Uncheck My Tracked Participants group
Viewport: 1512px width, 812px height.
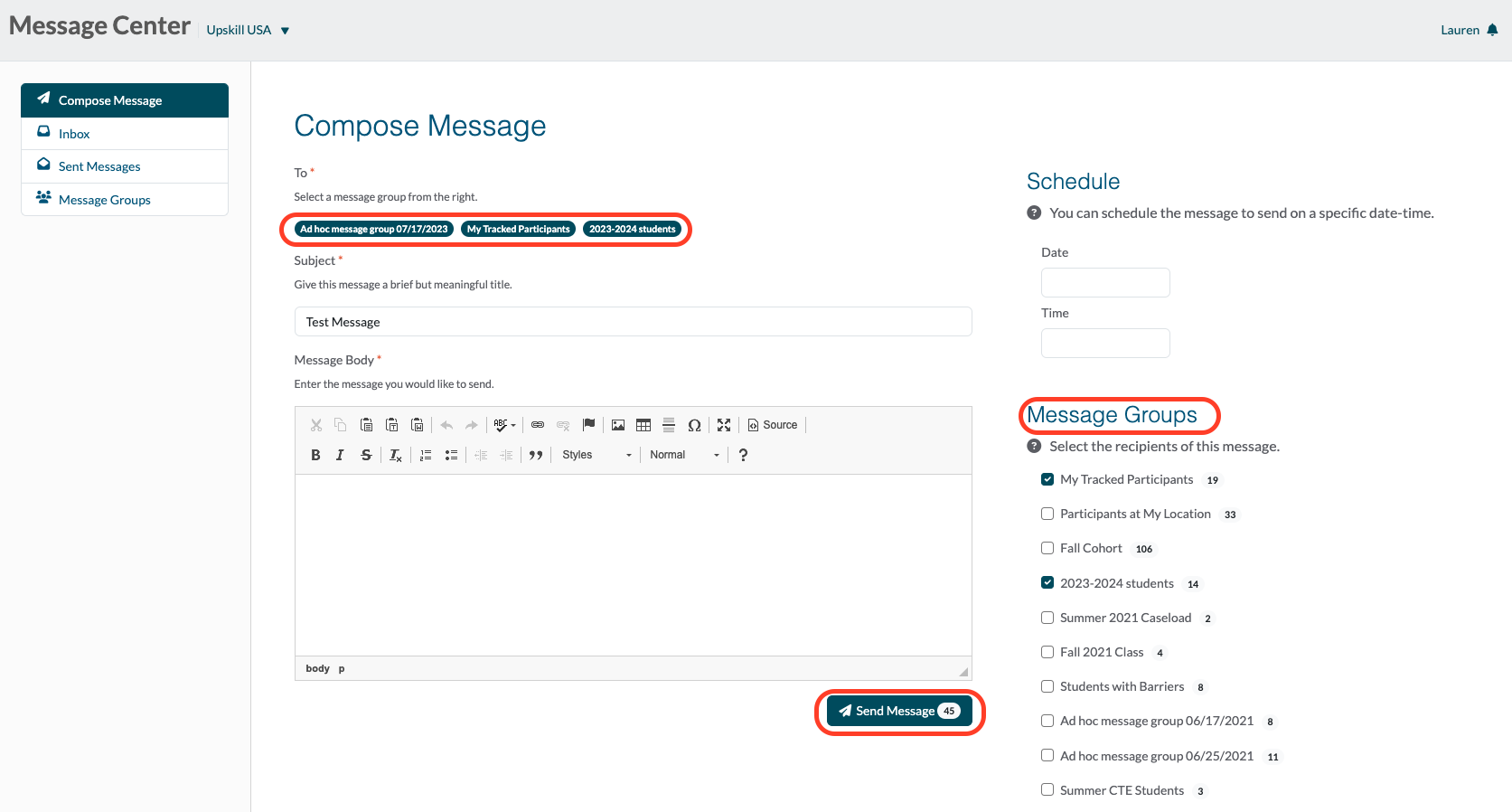point(1047,479)
